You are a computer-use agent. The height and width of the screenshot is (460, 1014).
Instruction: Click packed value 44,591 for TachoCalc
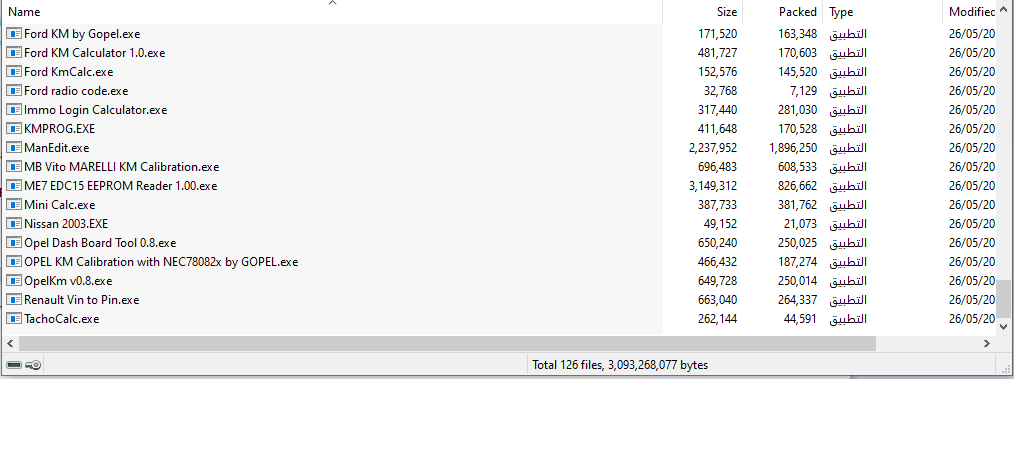point(799,319)
